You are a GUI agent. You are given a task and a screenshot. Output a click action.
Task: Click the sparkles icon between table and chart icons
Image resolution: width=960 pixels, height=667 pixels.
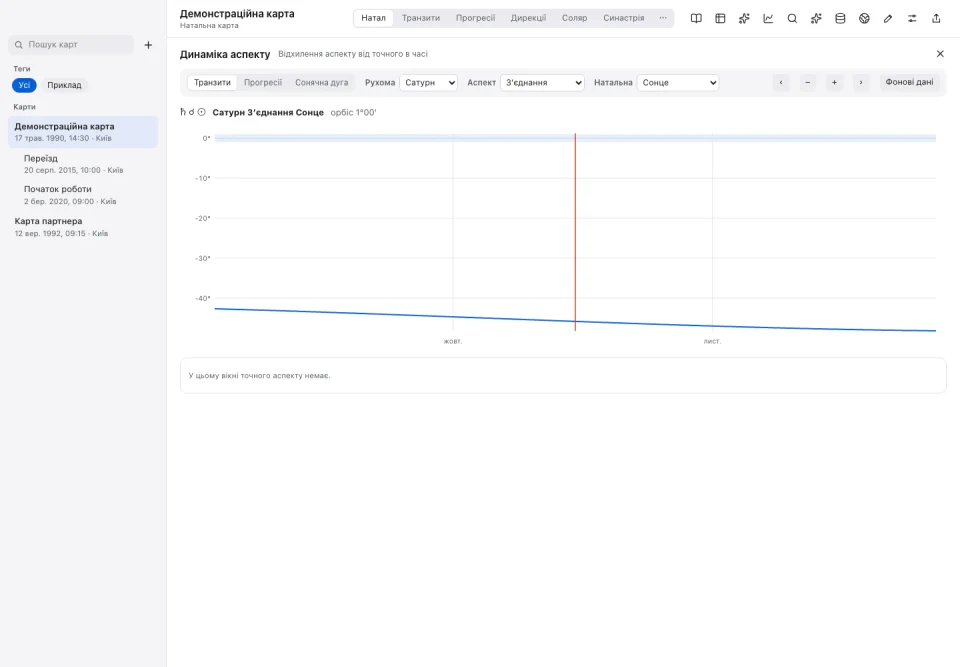click(744, 18)
